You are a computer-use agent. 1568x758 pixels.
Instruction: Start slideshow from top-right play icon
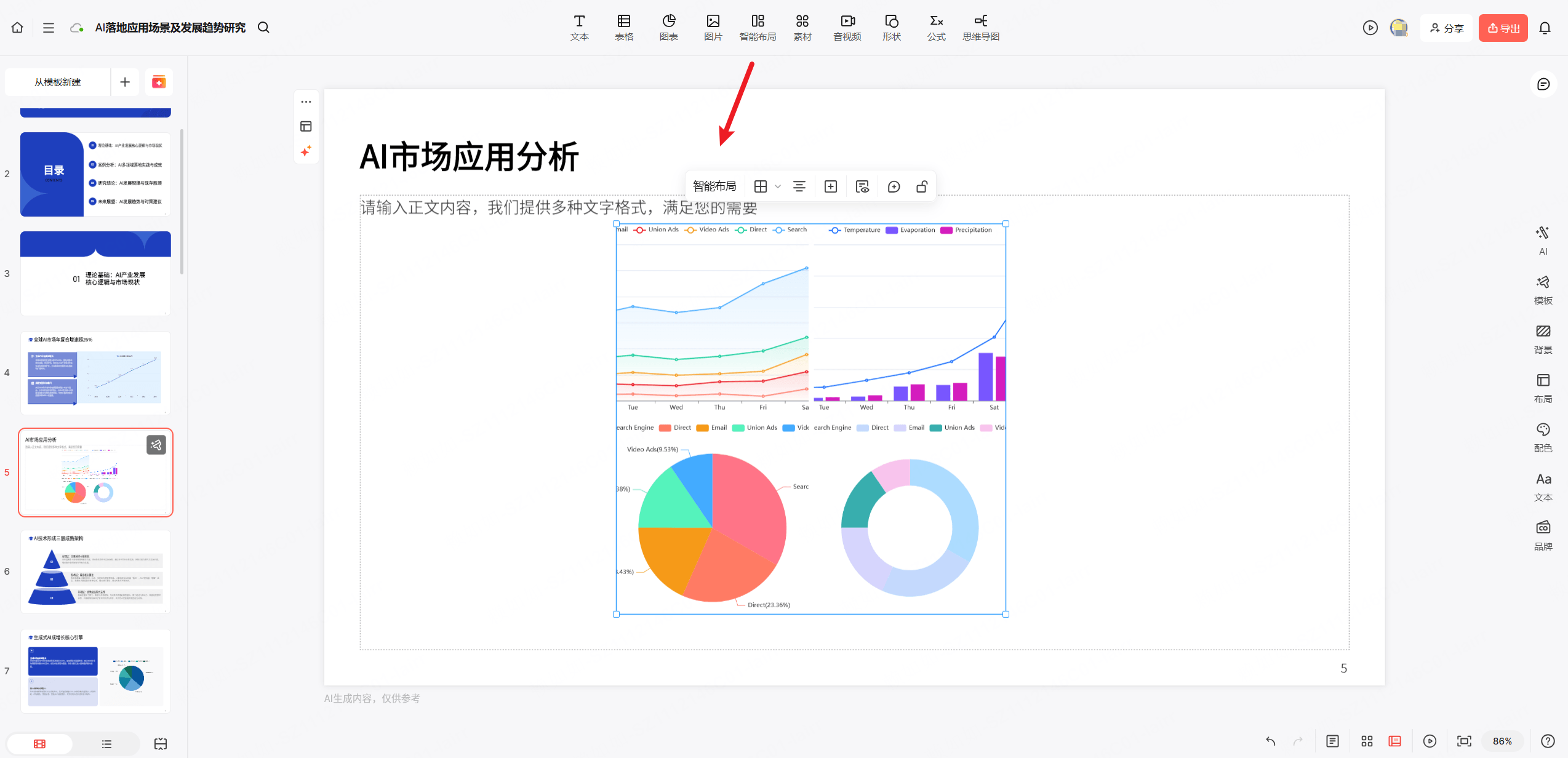click(x=1370, y=28)
